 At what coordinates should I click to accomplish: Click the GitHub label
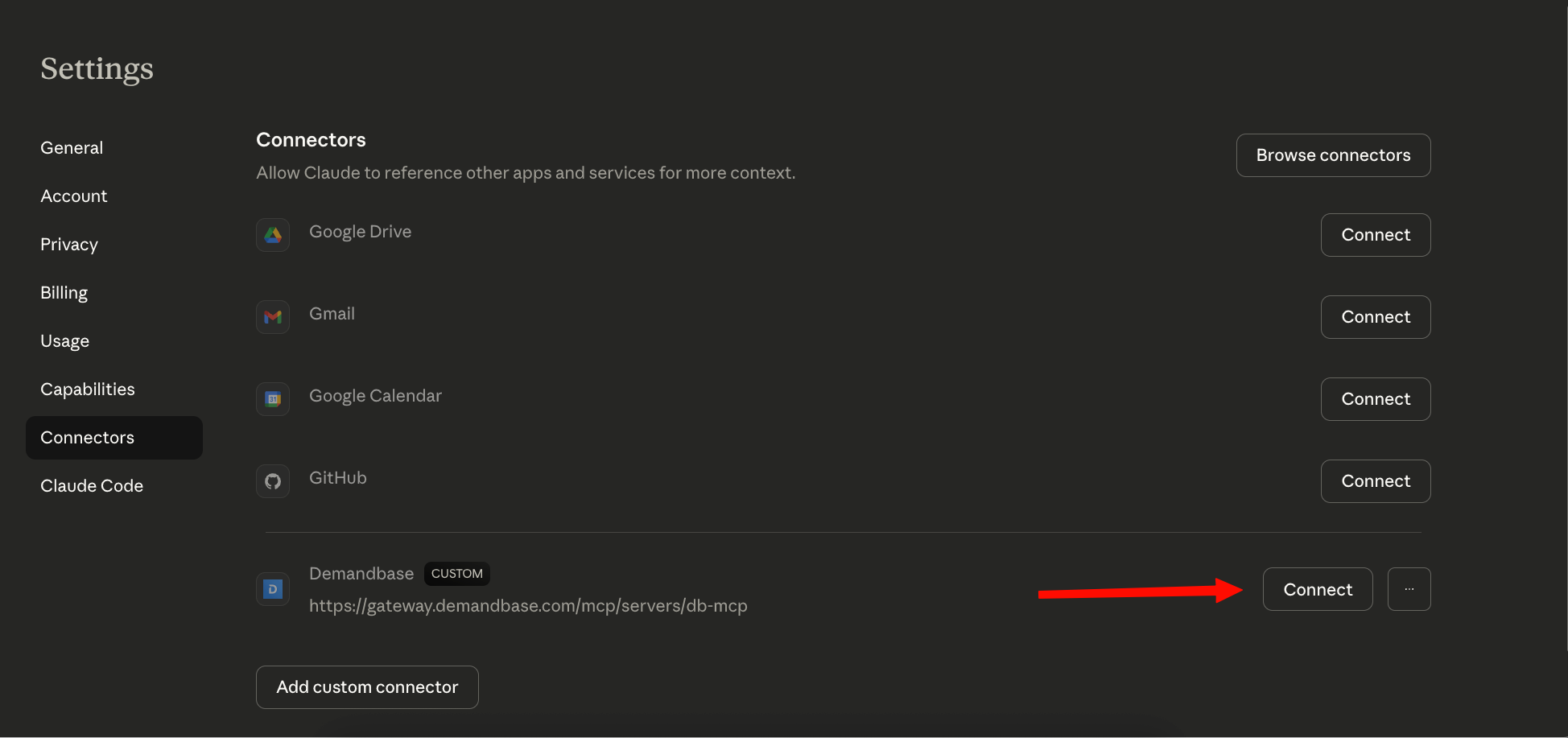[x=338, y=478]
